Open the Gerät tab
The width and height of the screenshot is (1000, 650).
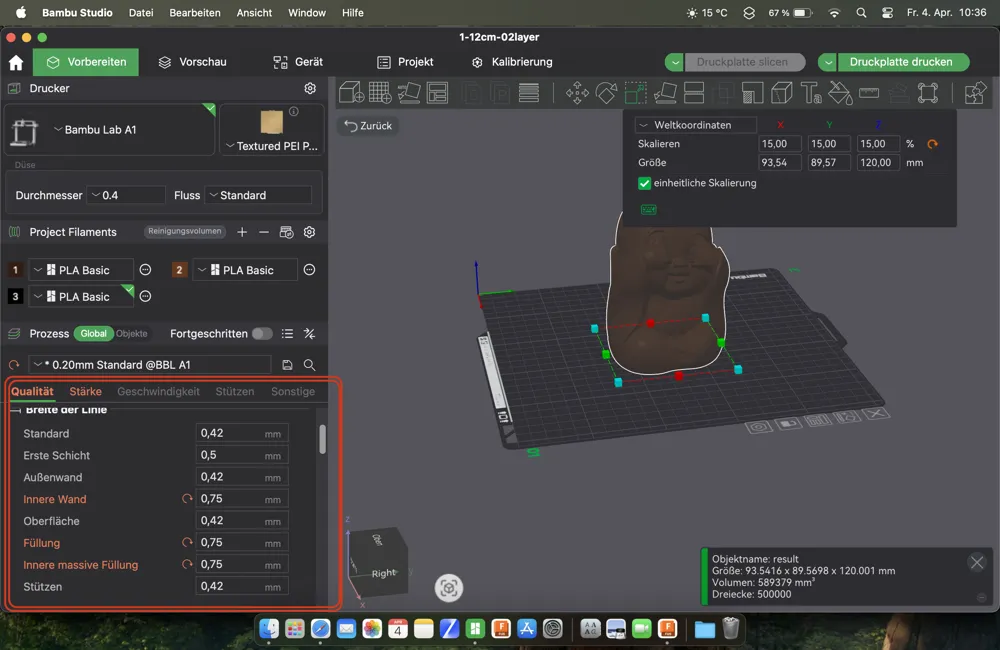(298, 62)
